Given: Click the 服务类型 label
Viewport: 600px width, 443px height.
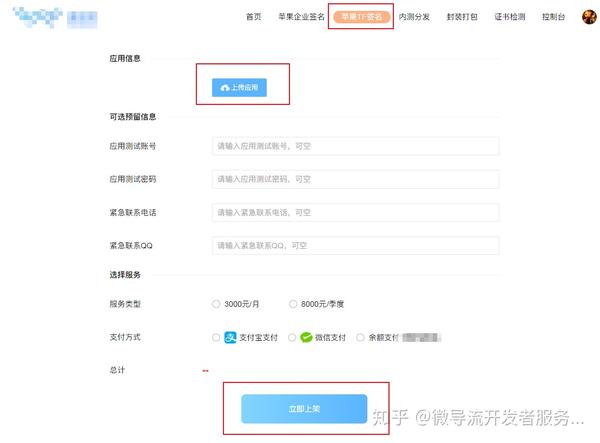Looking at the screenshot, I should [x=125, y=304].
